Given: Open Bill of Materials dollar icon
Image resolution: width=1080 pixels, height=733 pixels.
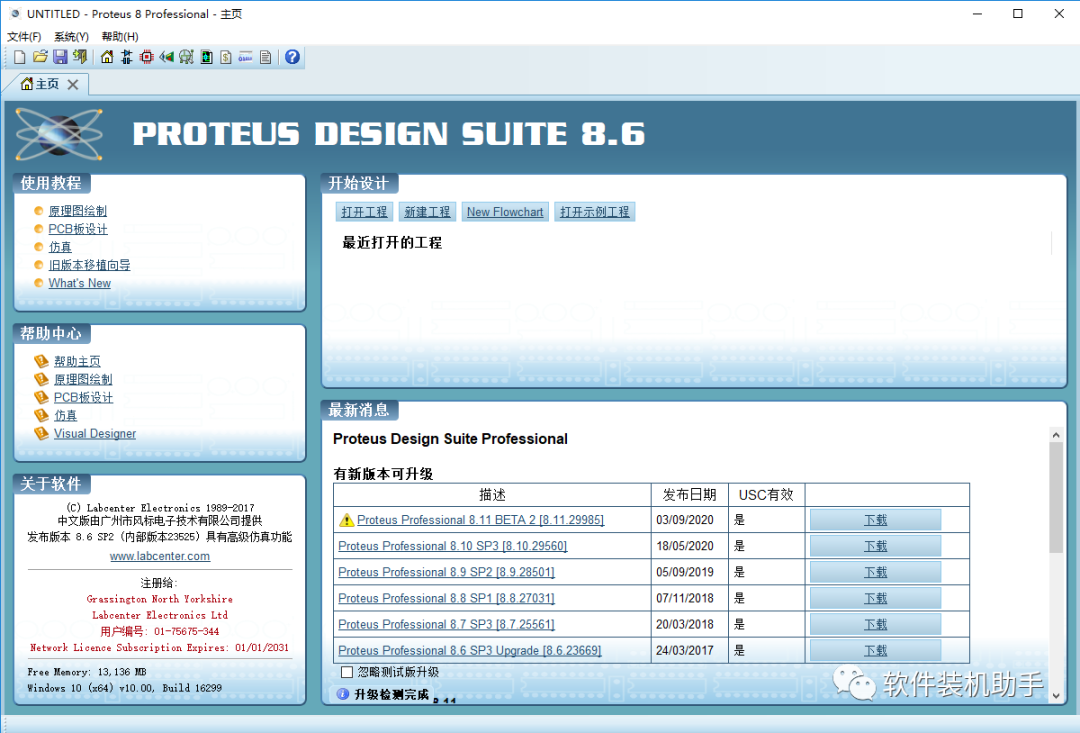Looking at the screenshot, I should pos(226,57).
